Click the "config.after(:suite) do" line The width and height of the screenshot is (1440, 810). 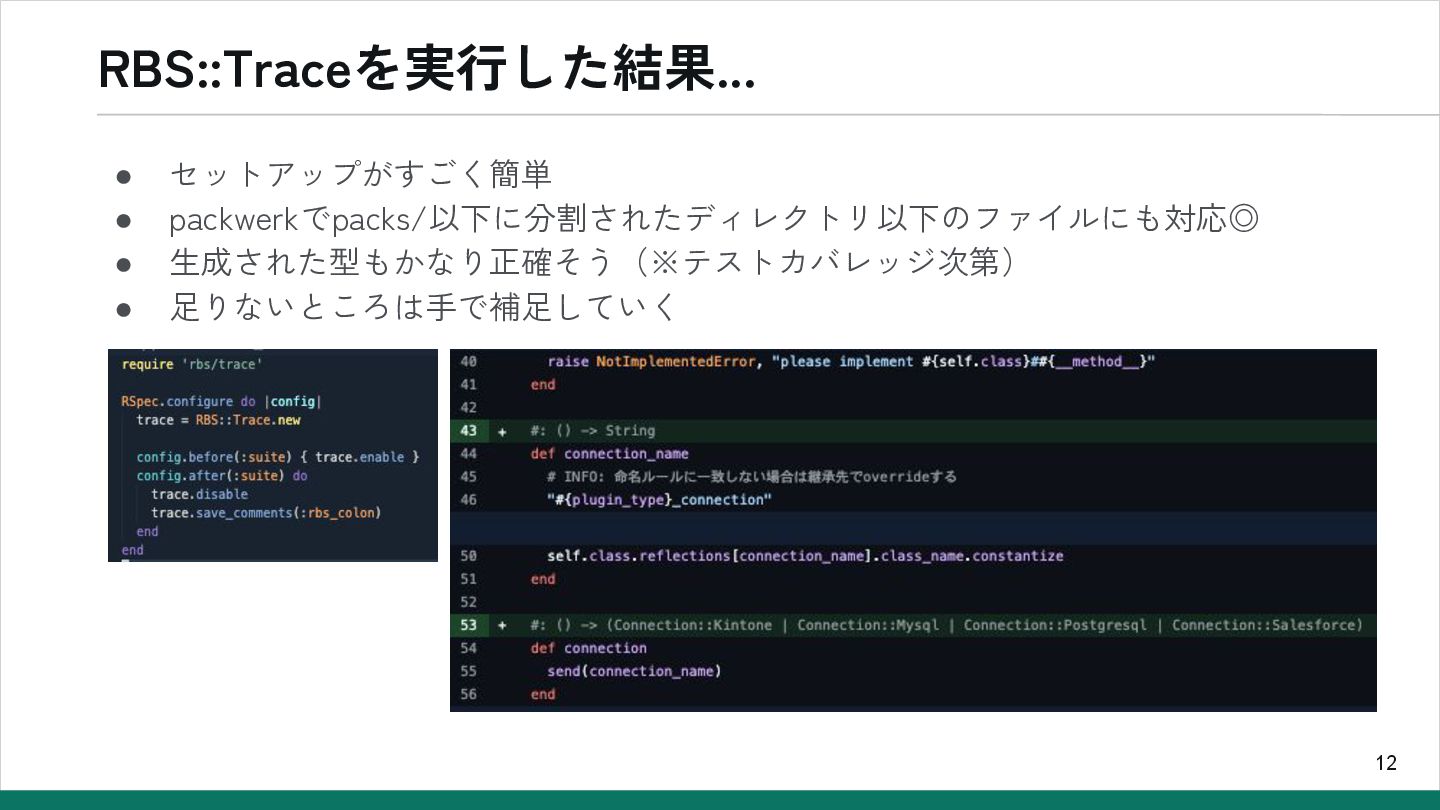(222, 476)
